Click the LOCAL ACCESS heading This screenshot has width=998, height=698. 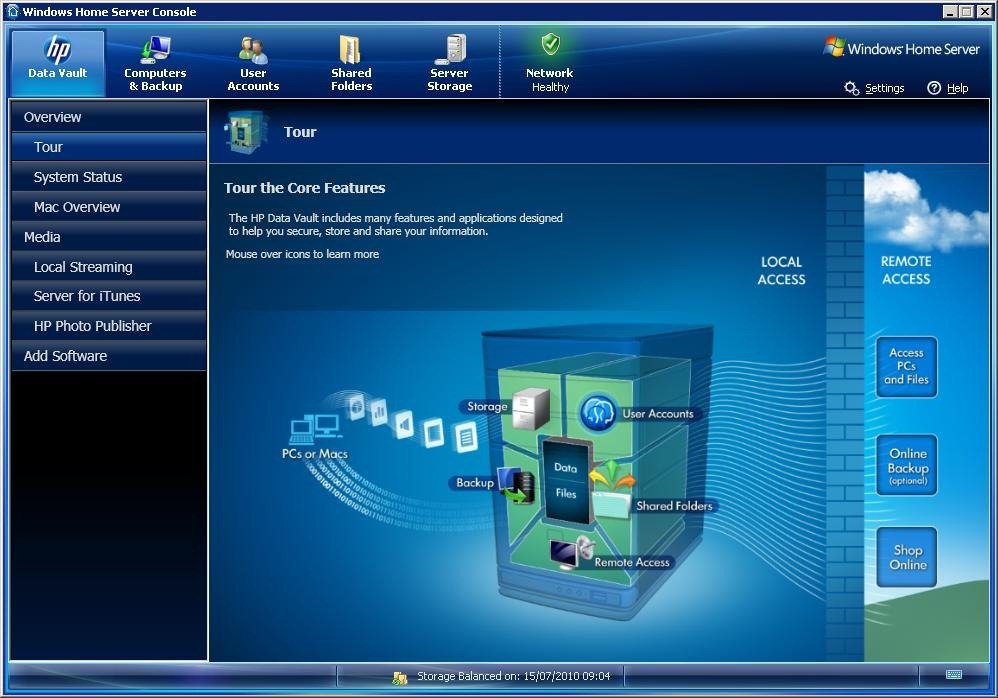point(781,270)
